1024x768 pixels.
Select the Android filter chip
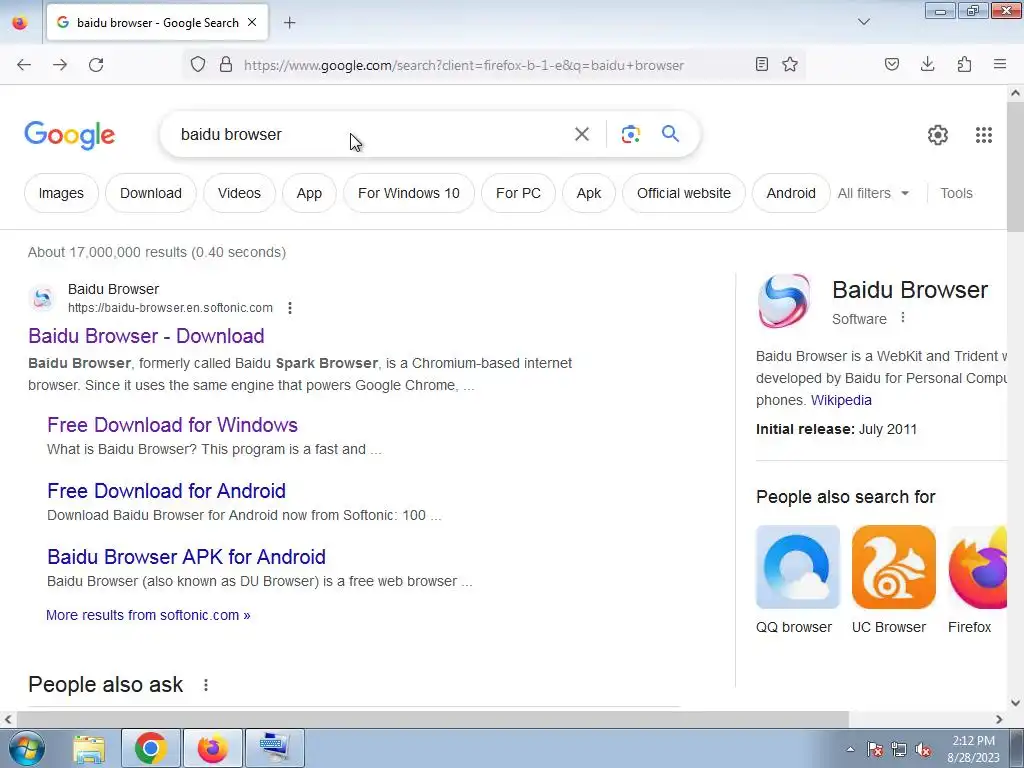(791, 193)
